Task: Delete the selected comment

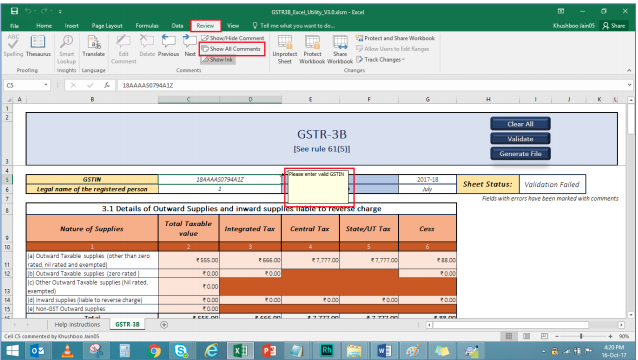Action: coord(147,46)
